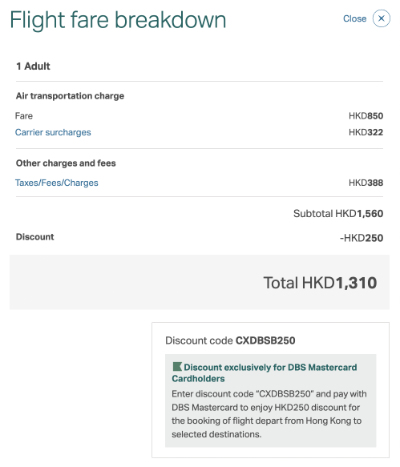Click the HKD322 carrier surcharge amount
This screenshot has width=400, height=467.
366,132
